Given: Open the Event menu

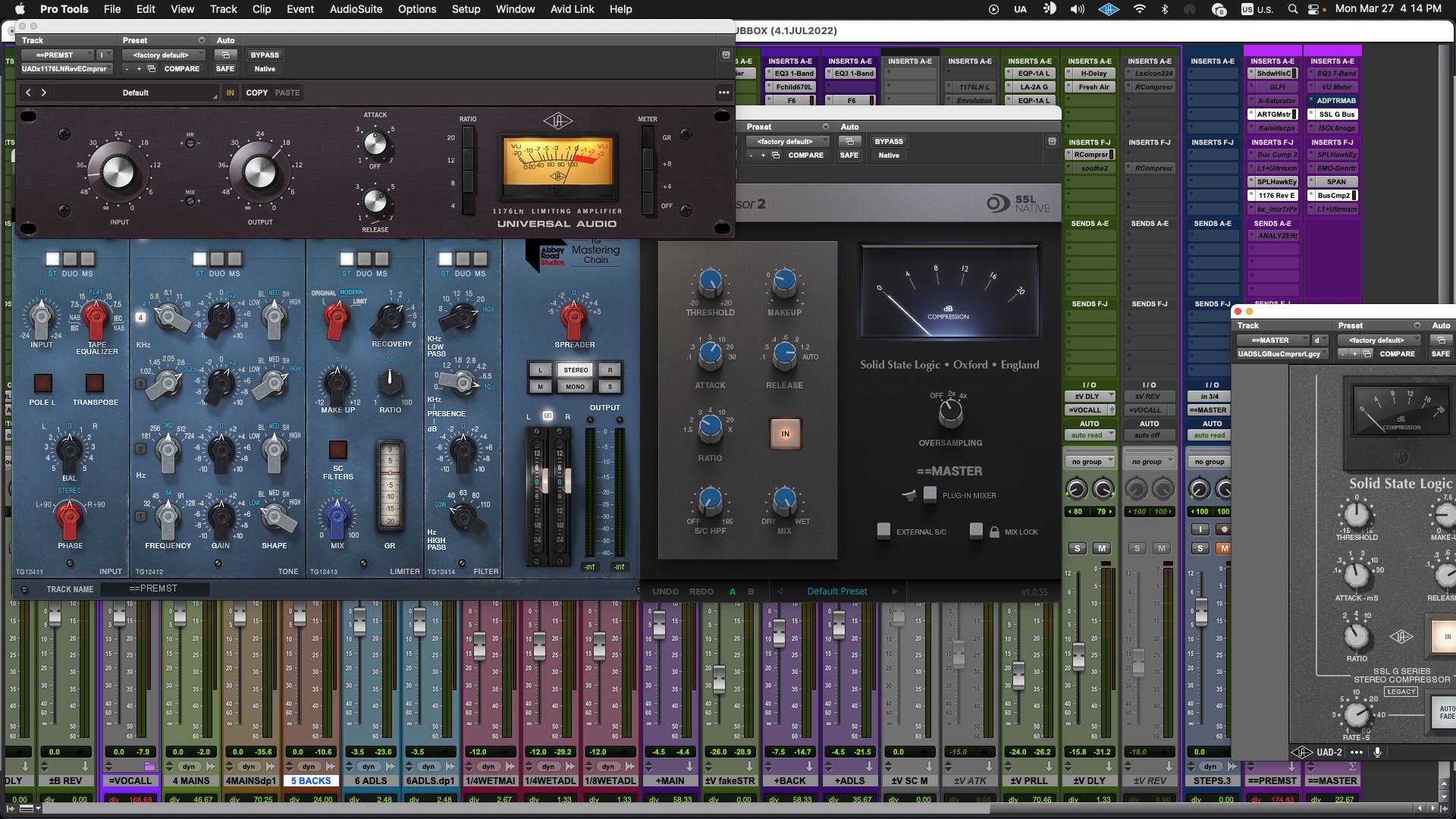Looking at the screenshot, I should [x=300, y=9].
